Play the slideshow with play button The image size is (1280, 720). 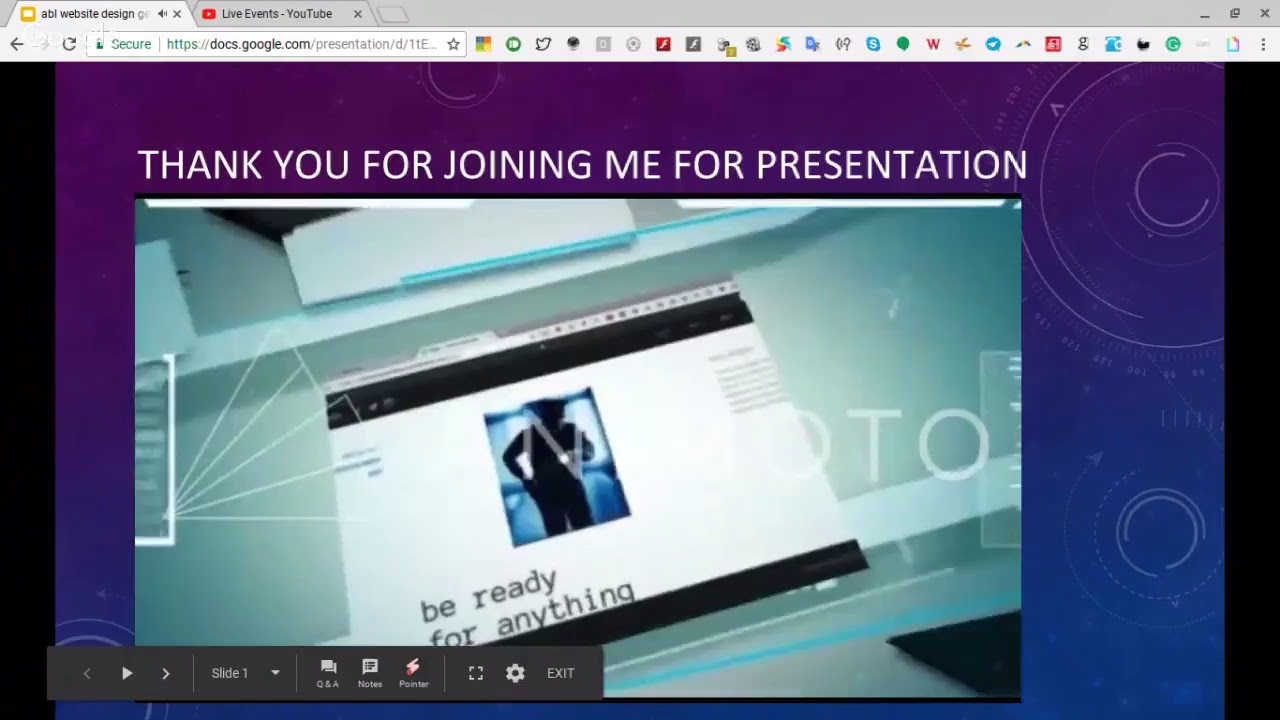pyautogui.click(x=127, y=673)
